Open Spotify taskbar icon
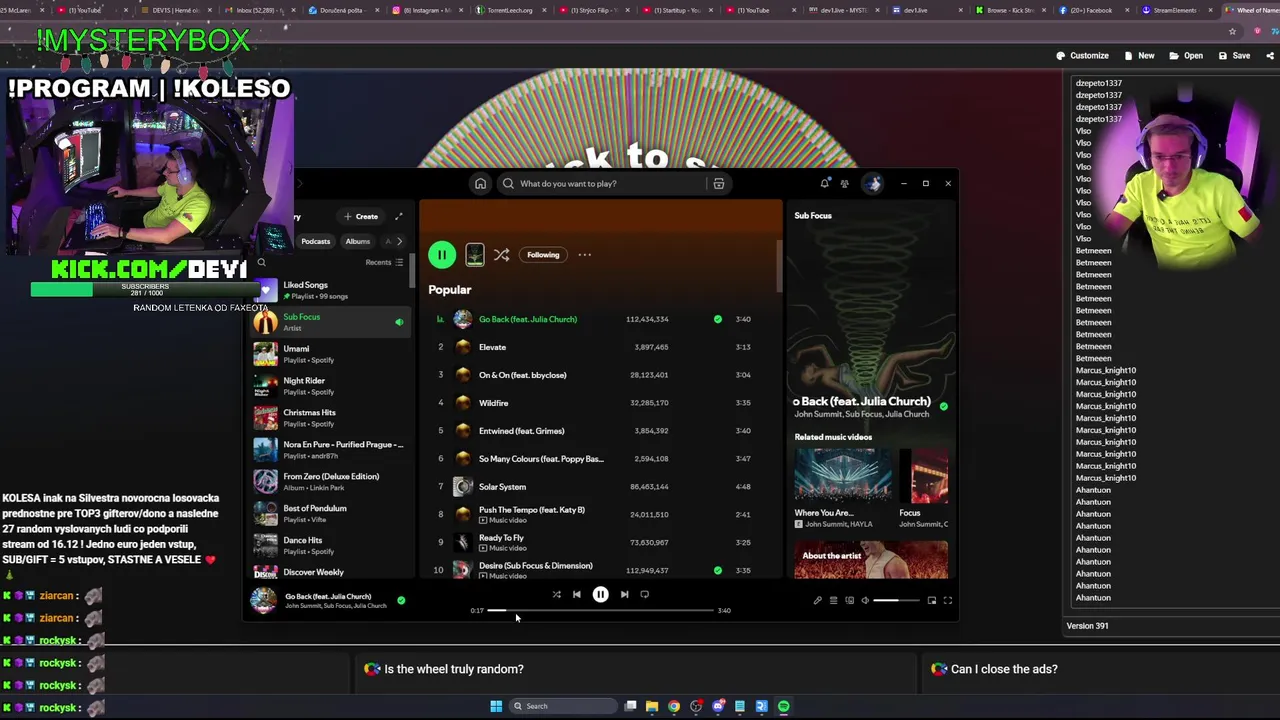This screenshot has width=1280, height=720. click(783, 706)
